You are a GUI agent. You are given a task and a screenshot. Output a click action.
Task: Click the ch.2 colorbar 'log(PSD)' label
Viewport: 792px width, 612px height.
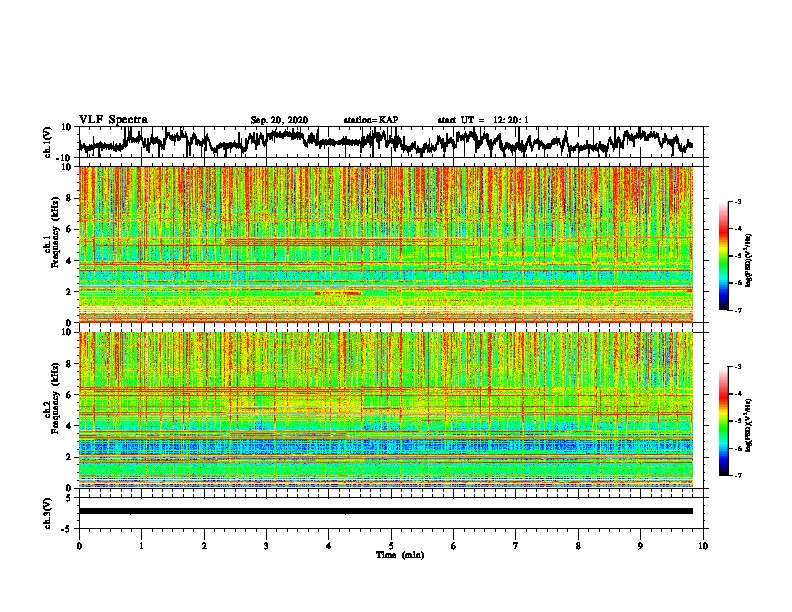click(749, 424)
